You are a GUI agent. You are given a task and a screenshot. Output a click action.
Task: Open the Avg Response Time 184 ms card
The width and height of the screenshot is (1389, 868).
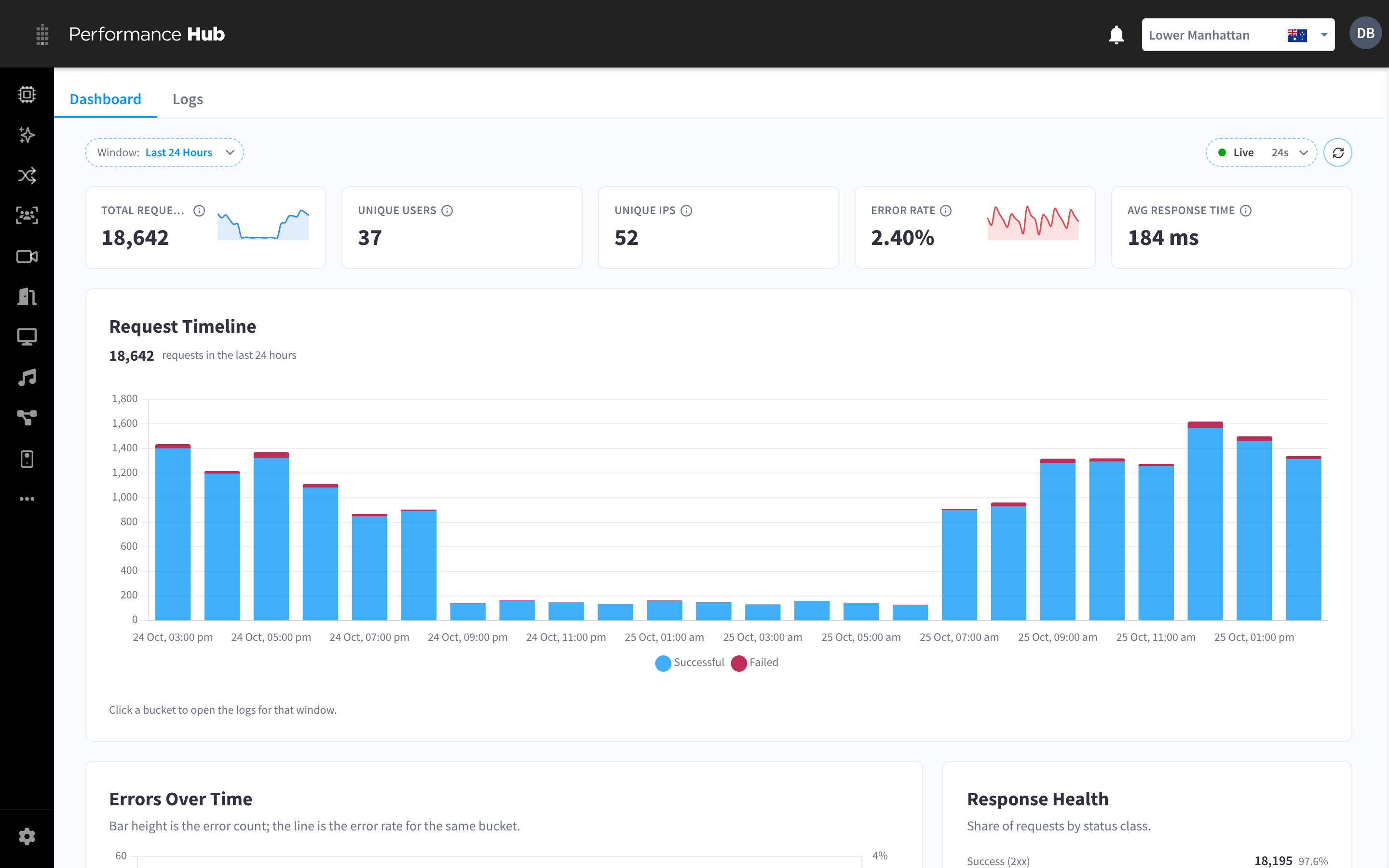click(x=1232, y=227)
